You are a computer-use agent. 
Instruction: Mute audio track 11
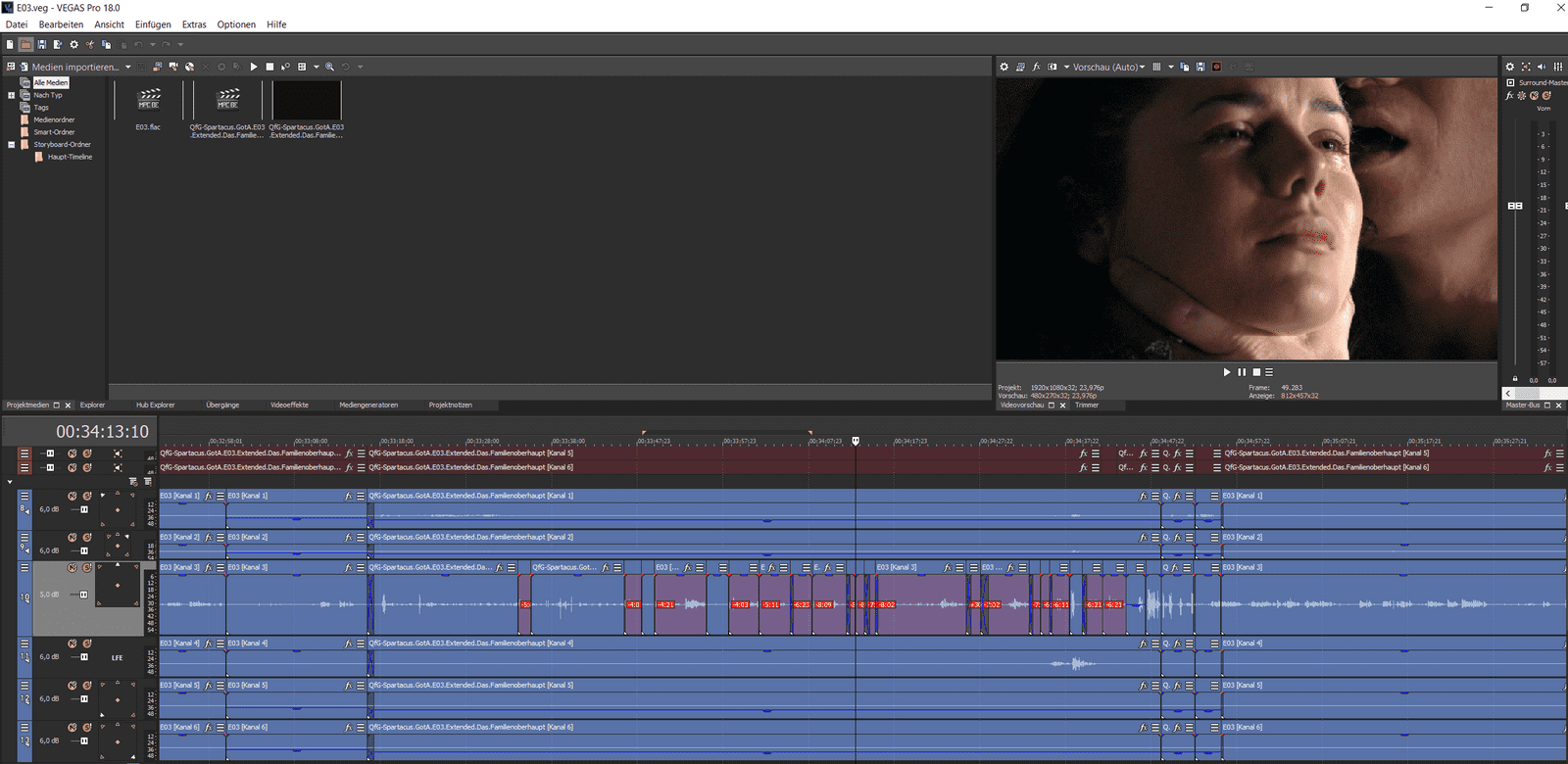tap(73, 644)
